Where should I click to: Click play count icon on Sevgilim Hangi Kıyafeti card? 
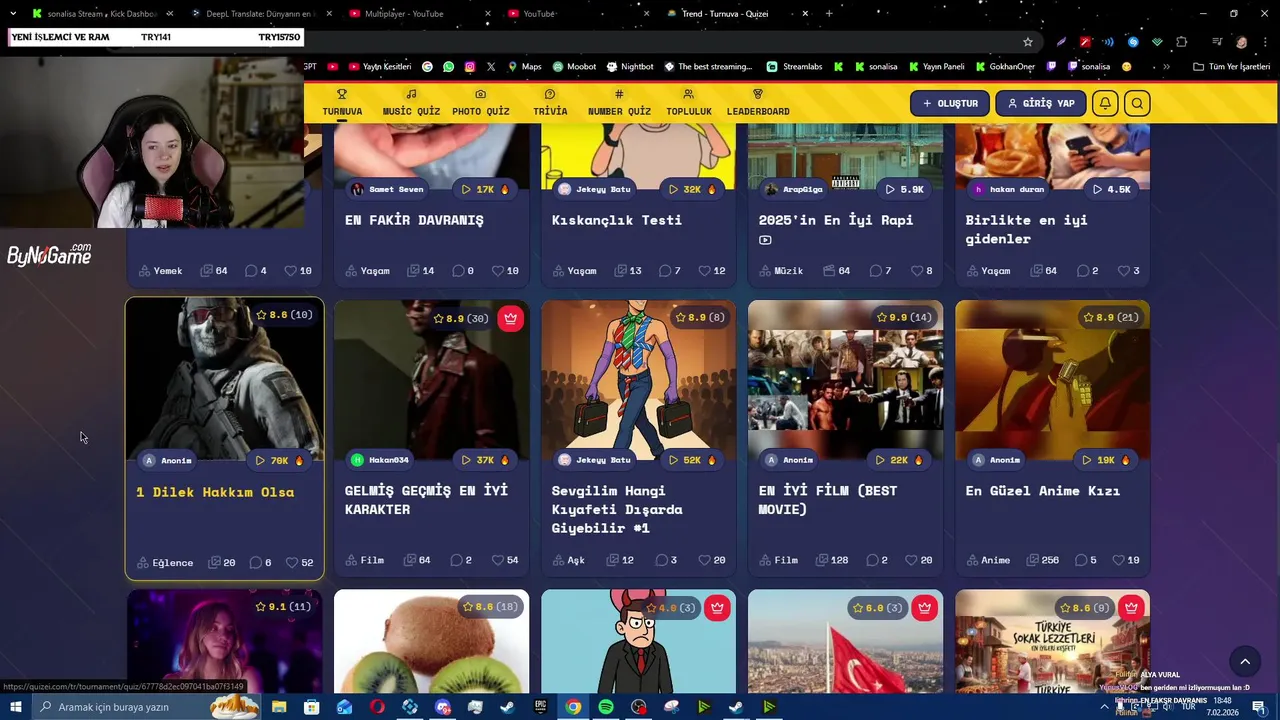pyautogui.click(x=673, y=460)
